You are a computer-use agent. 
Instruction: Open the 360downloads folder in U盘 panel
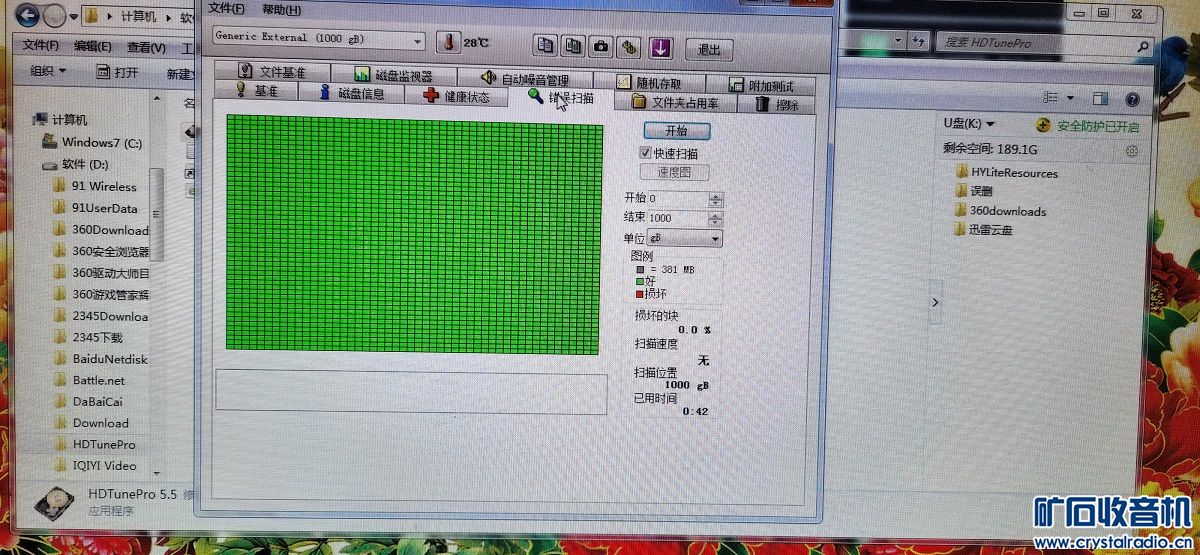(1000, 211)
